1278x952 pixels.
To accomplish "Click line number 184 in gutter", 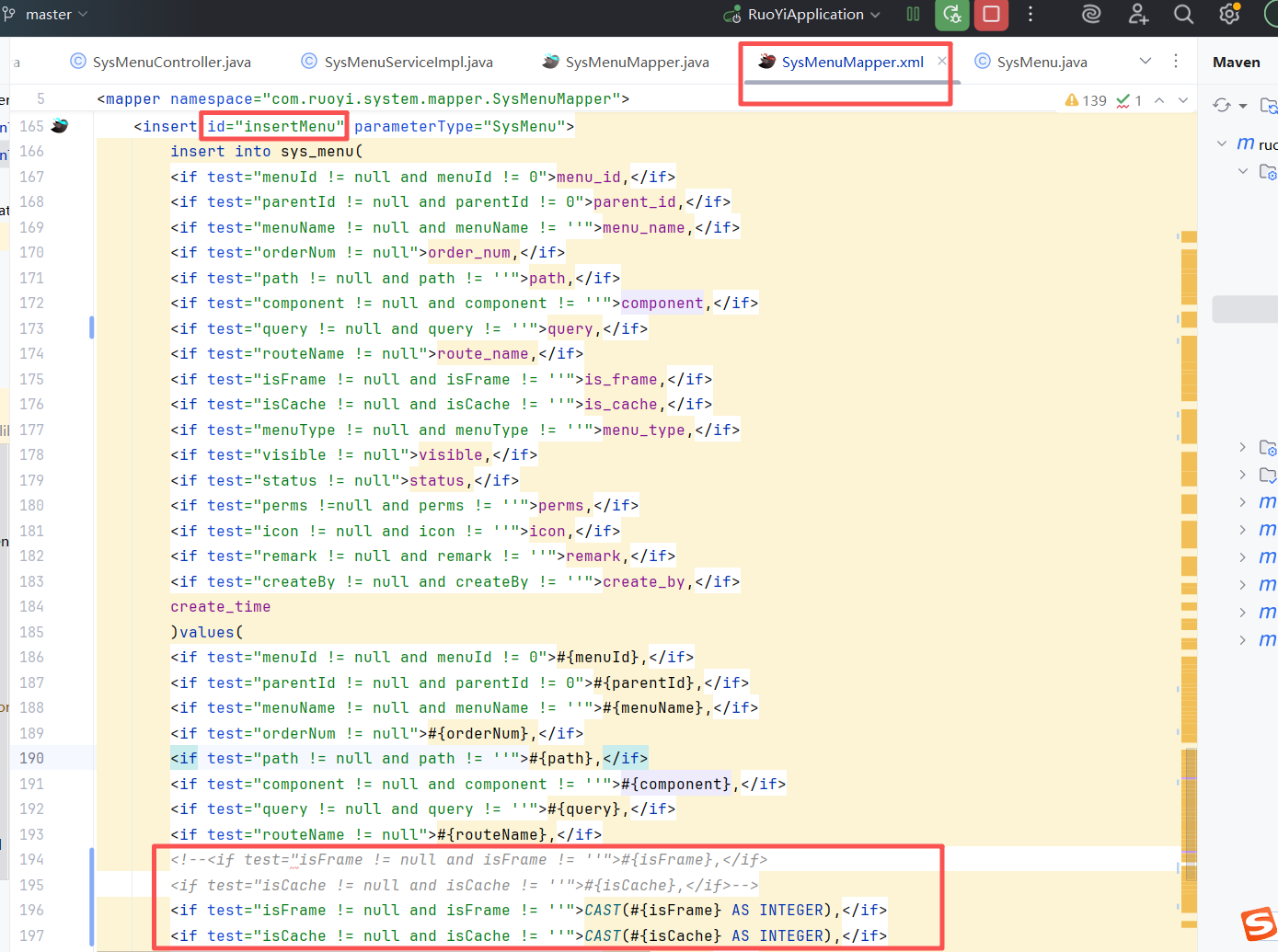I will (x=32, y=606).
